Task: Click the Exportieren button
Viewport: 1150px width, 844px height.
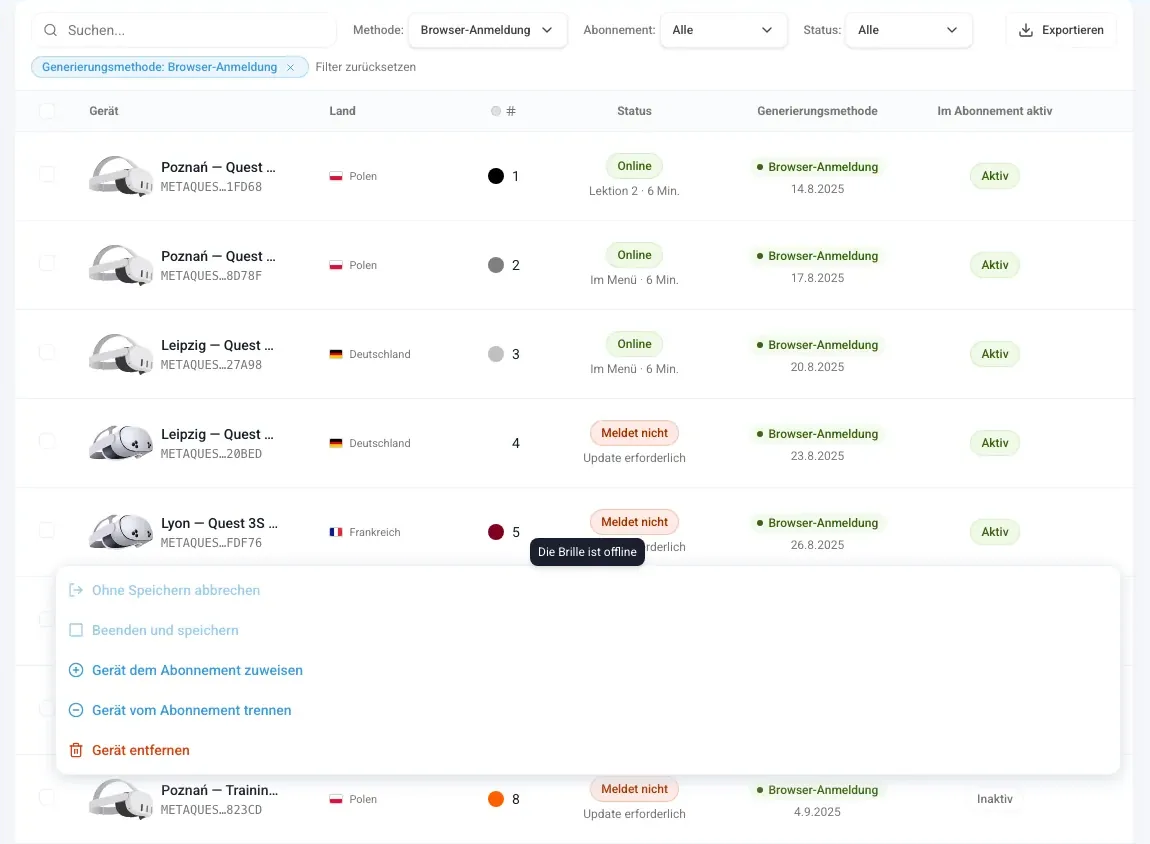Action: point(1061,30)
